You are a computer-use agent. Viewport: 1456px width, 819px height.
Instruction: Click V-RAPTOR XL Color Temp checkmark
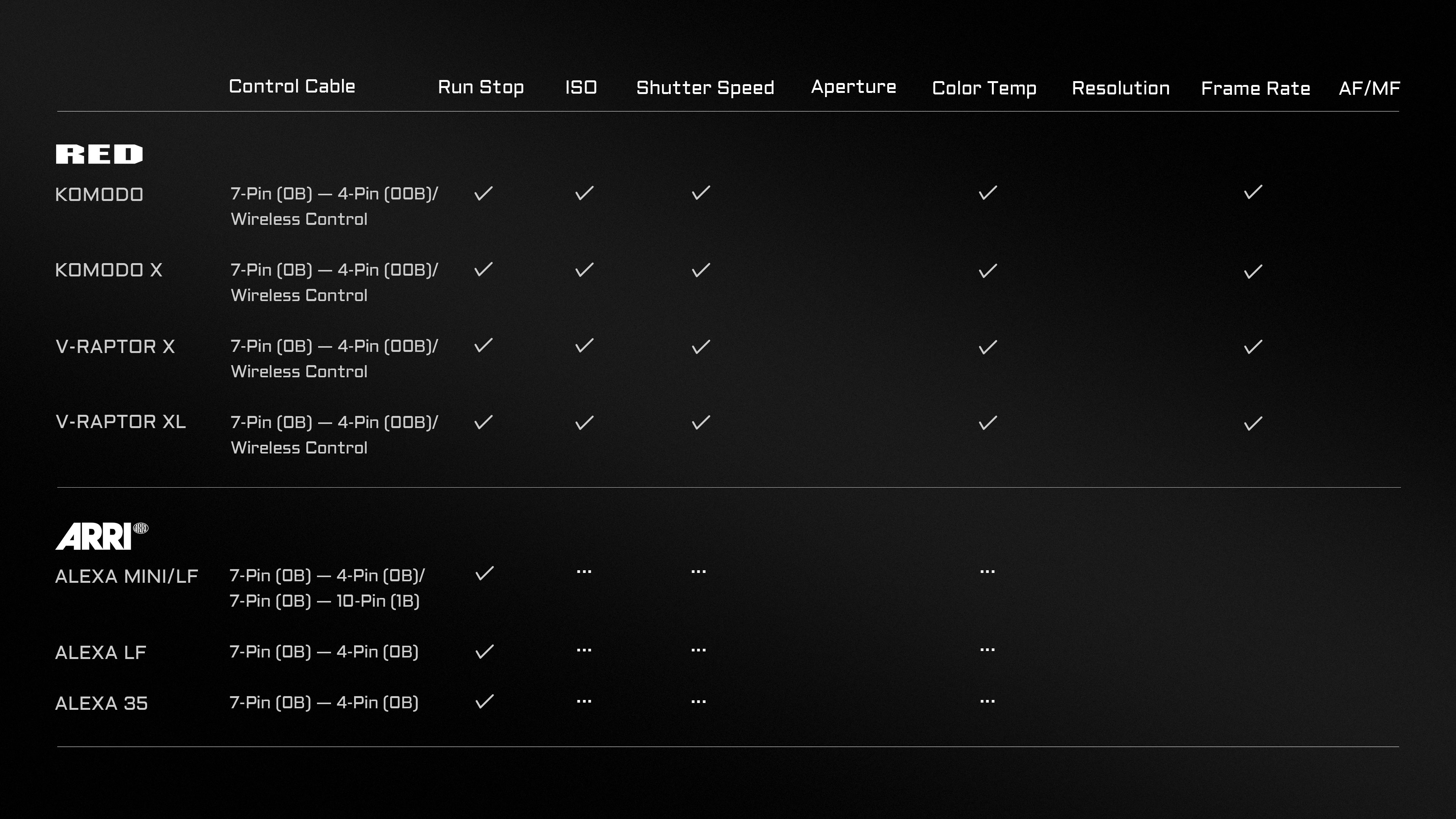pos(987,423)
